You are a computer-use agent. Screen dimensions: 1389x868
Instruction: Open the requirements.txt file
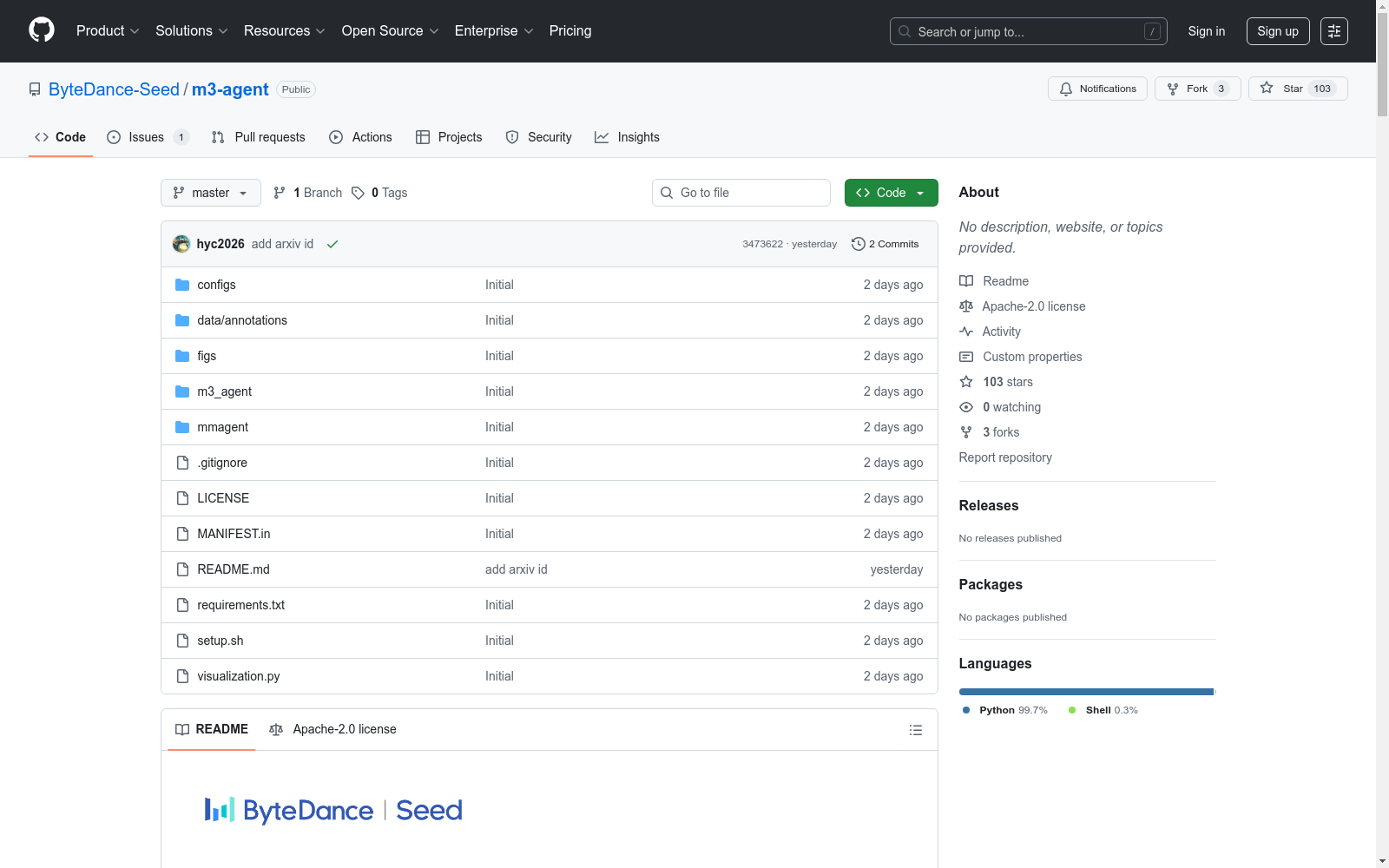(241, 605)
